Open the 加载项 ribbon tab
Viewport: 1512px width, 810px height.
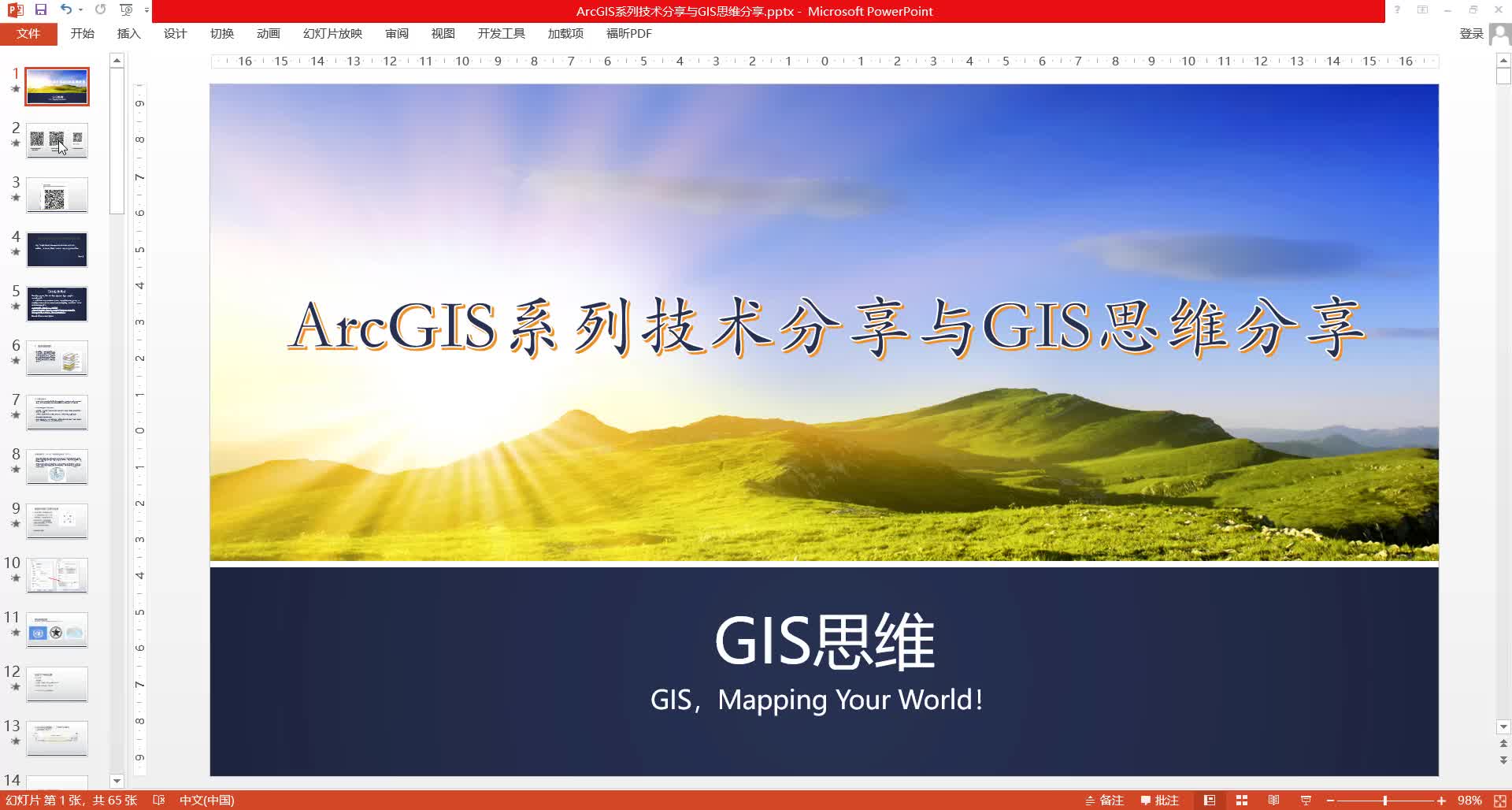point(565,34)
